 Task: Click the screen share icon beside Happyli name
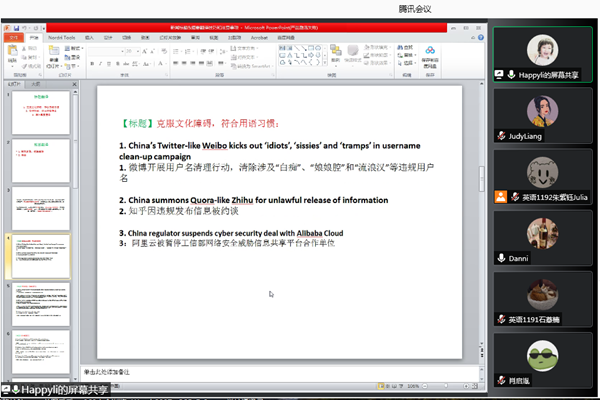(499, 74)
